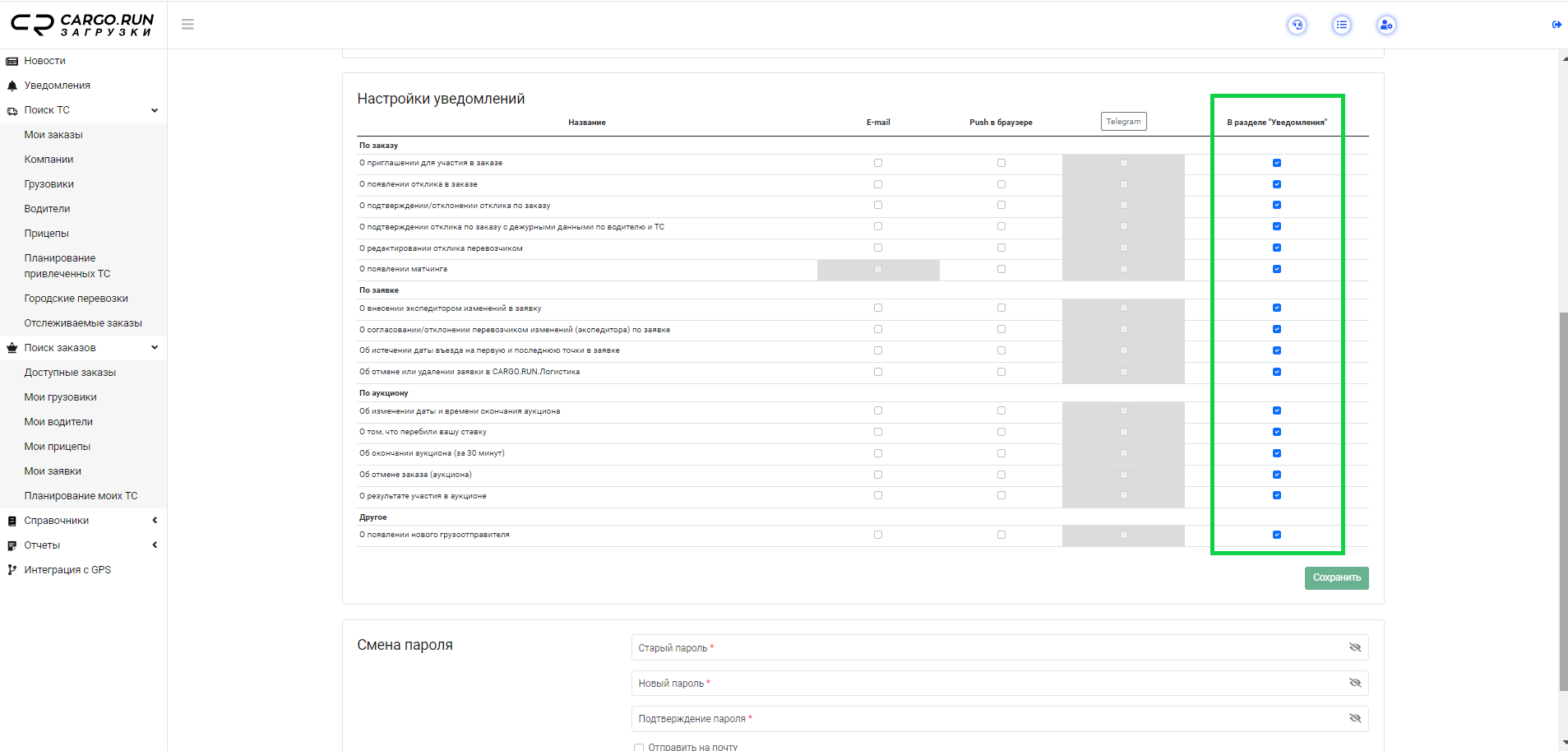This screenshot has height=751, width=1568.
Task: Enable Push for истечении даты въезда
Action: (x=1001, y=350)
